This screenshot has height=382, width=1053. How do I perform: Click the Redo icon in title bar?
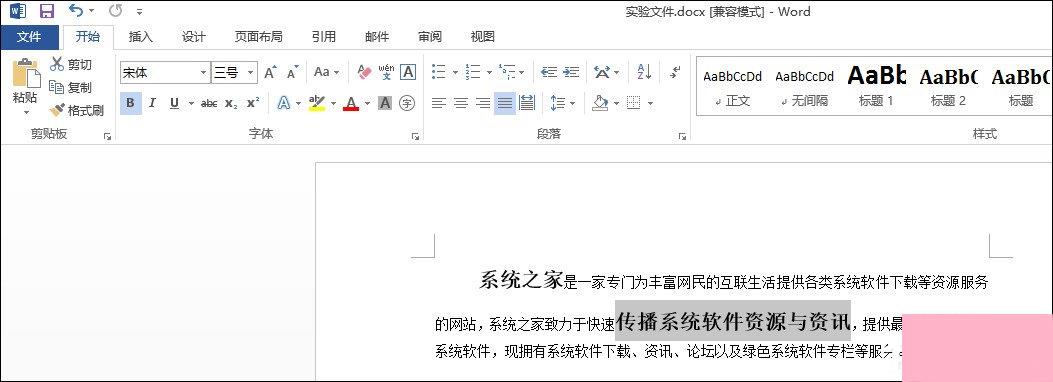point(116,11)
